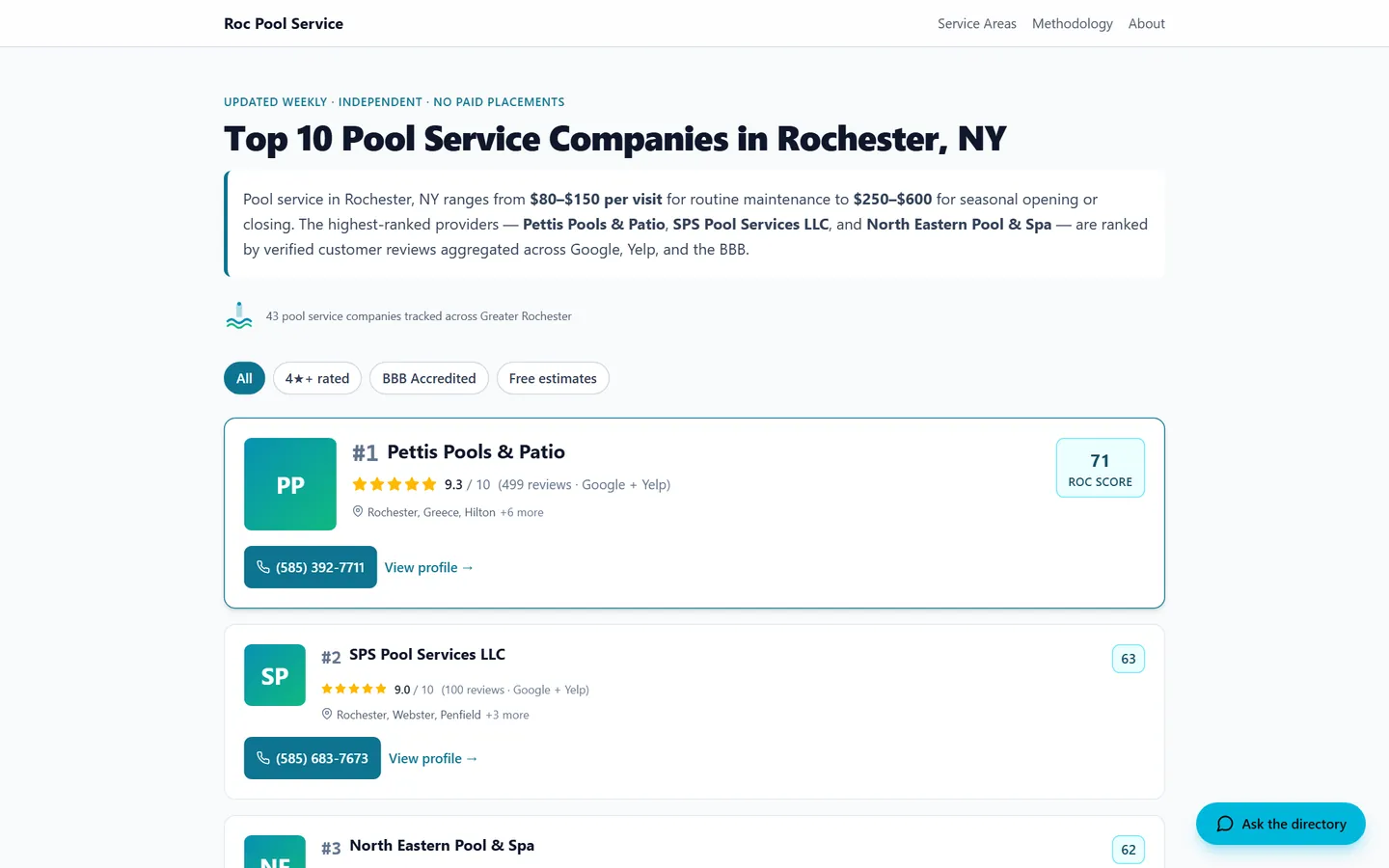Click the 43 pool service companies tracked text

coord(419,316)
